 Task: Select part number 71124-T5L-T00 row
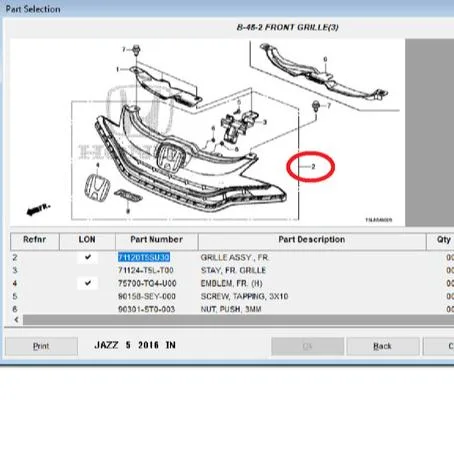point(232,270)
